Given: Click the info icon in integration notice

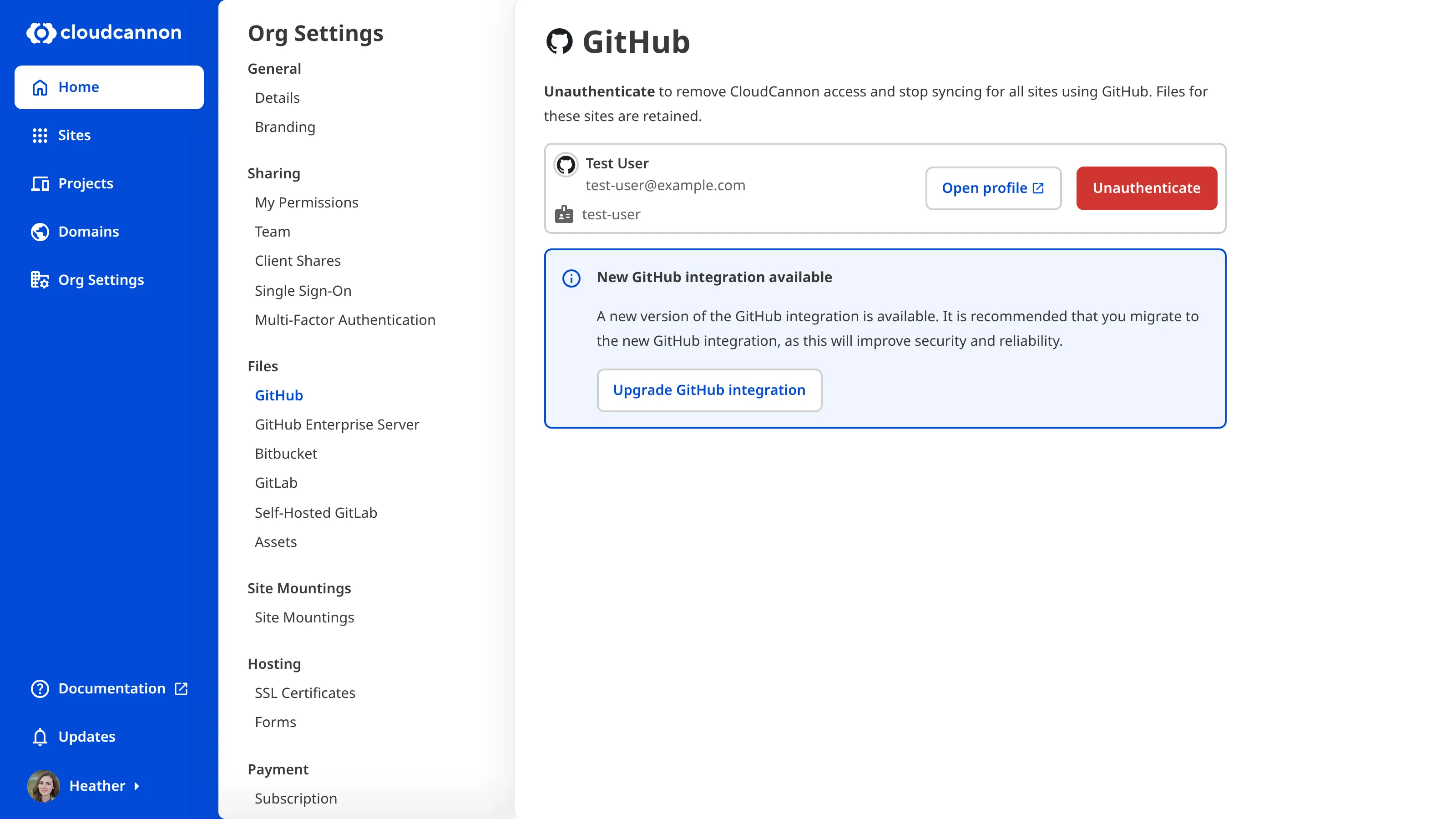Looking at the screenshot, I should pyautogui.click(x=571, y=278).
